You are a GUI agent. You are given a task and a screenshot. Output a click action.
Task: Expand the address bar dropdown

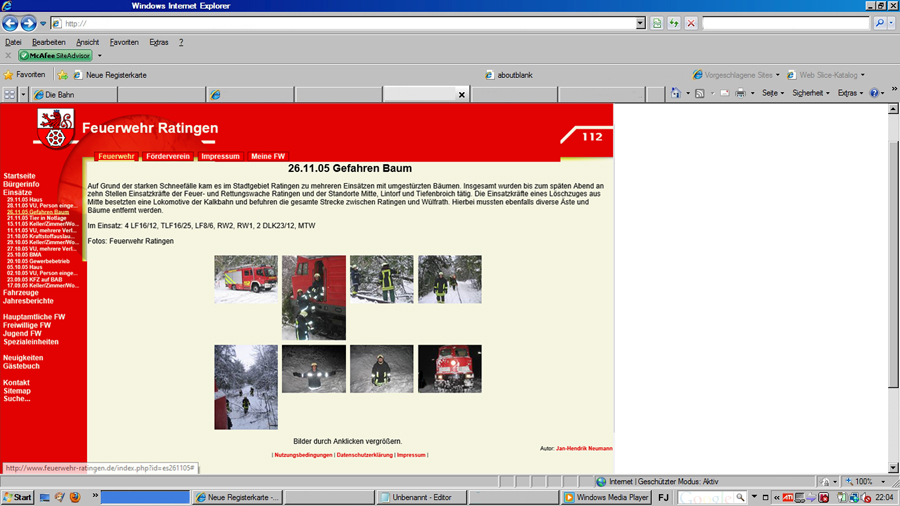[x=640, y=23]
